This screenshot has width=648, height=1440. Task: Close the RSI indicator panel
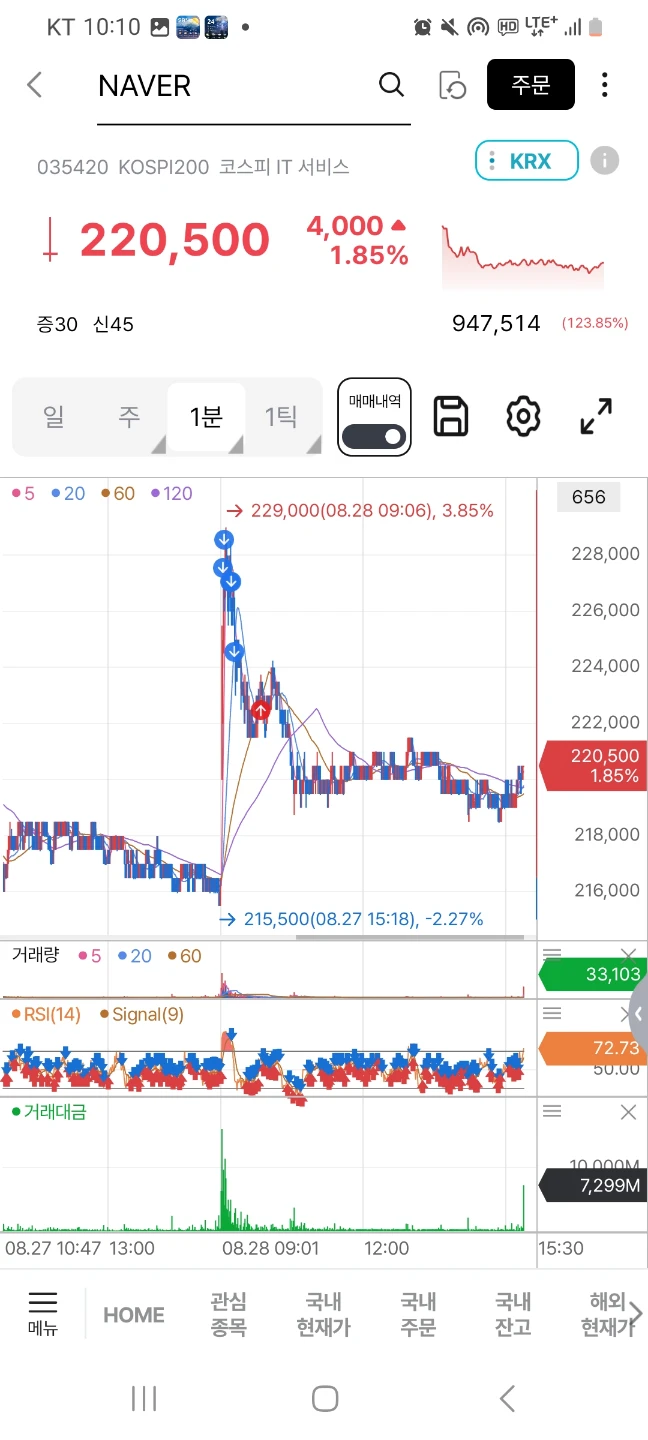628,1014
